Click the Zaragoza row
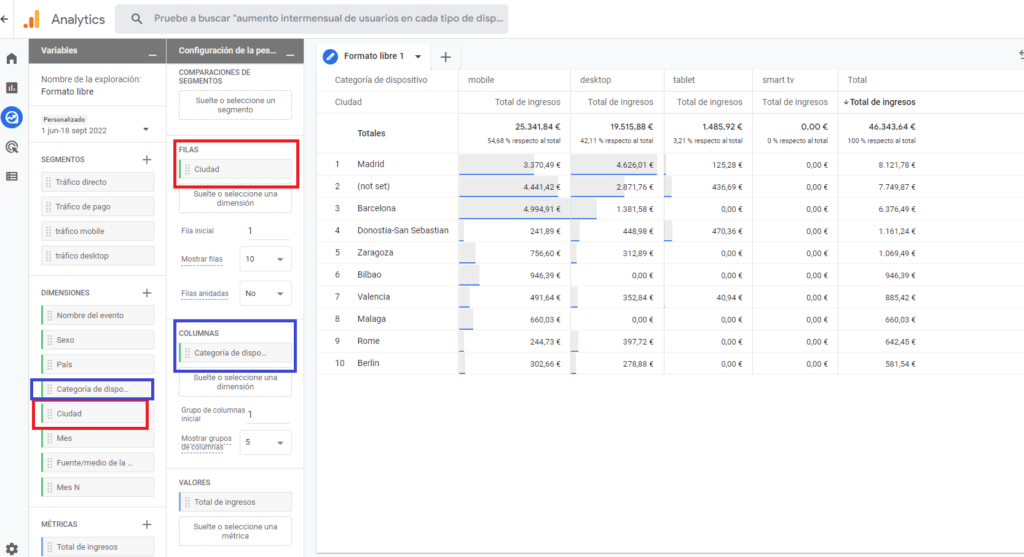The height and width of the screenshot is (557, 1024). [x=670, y=253]
